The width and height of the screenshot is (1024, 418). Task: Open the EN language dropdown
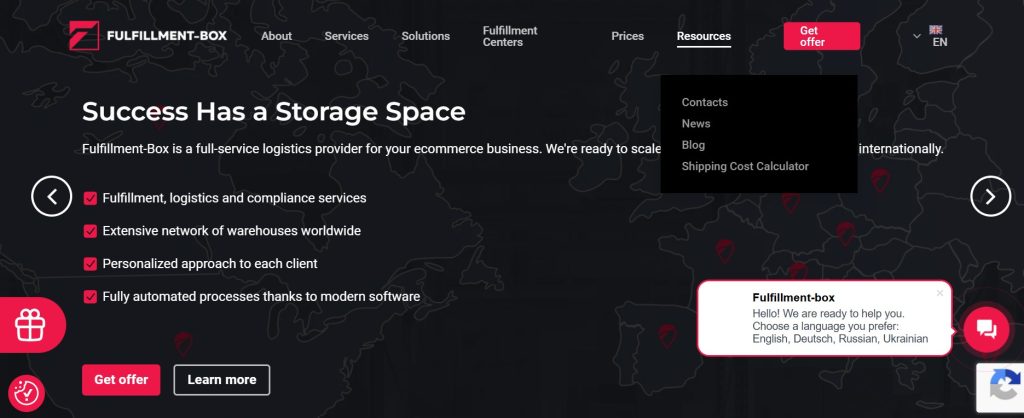[940, 42]
